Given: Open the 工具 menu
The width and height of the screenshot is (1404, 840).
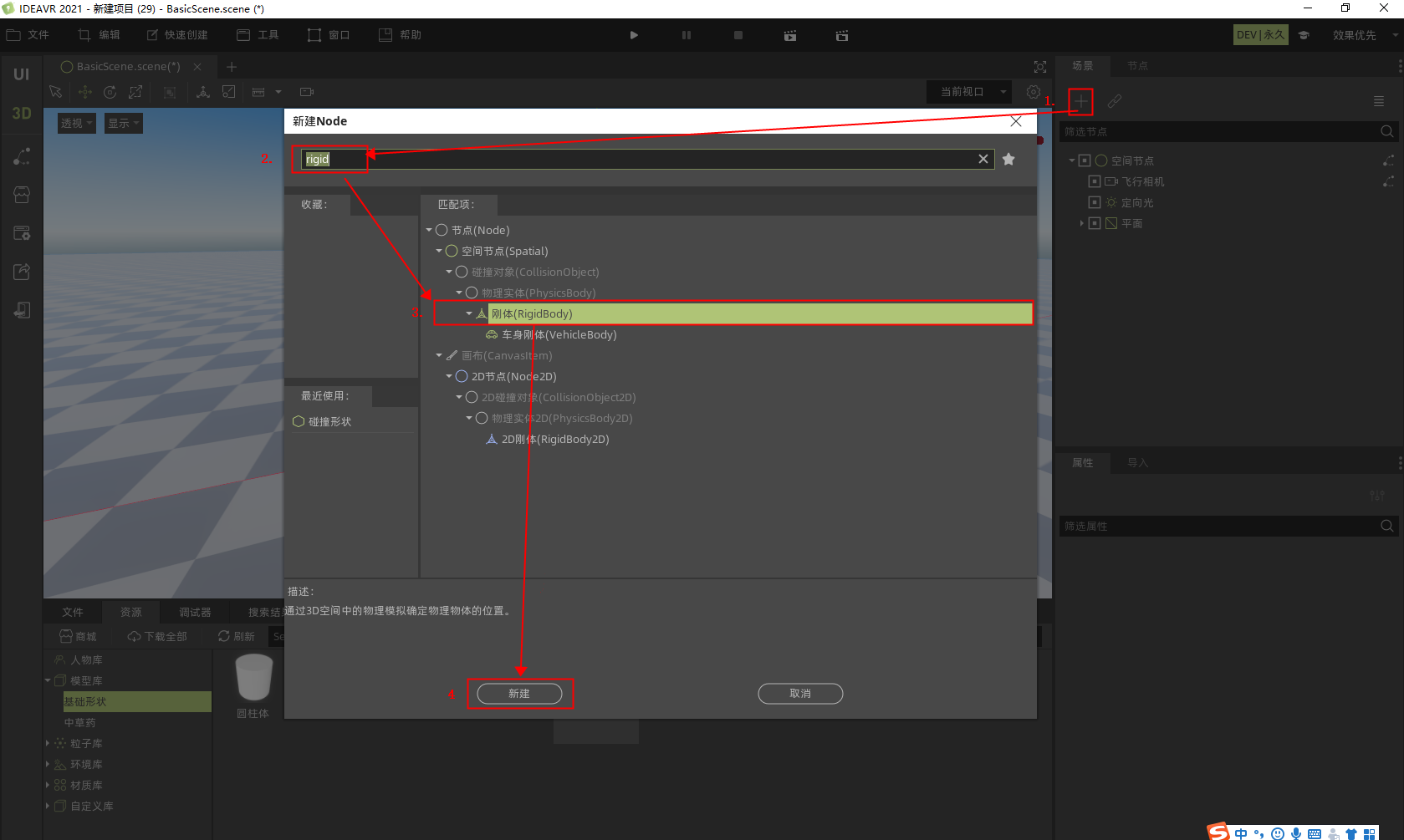Looking at the screenshot, I should coord(258,35).
